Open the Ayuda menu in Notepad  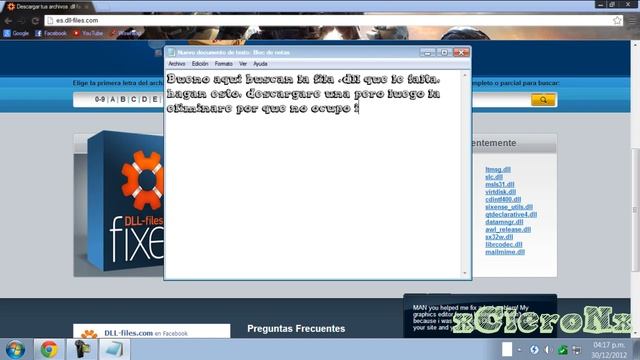pyautogui.click(x=260, y=64)
